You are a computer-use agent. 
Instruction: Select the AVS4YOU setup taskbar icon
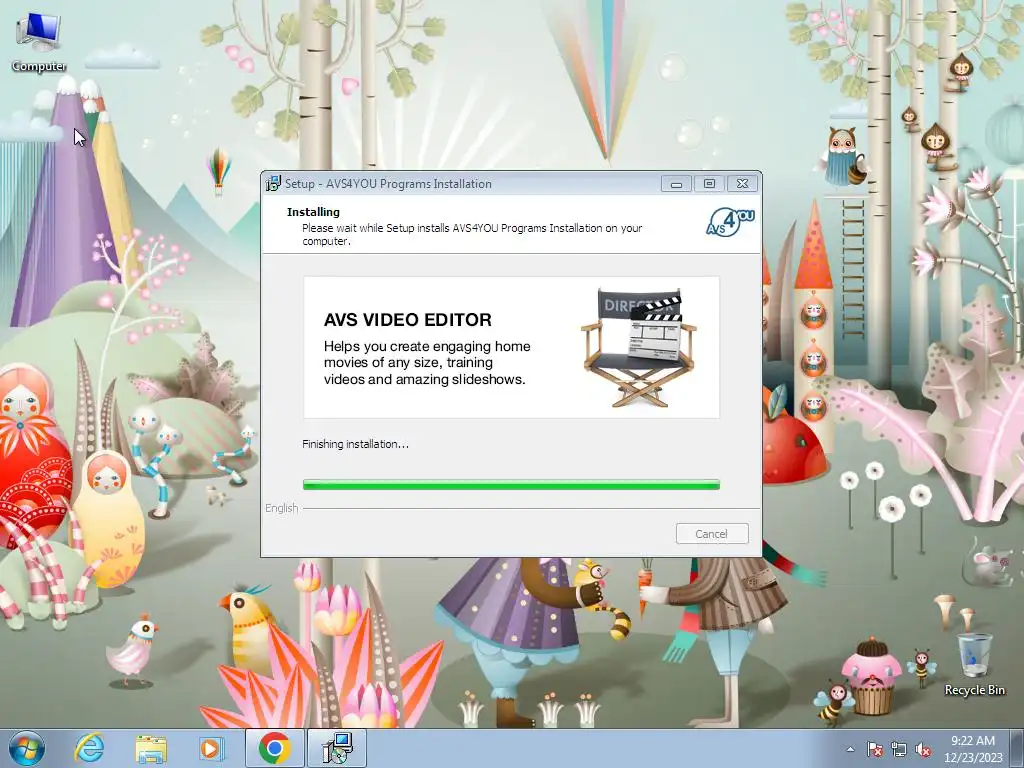point(337,748)
